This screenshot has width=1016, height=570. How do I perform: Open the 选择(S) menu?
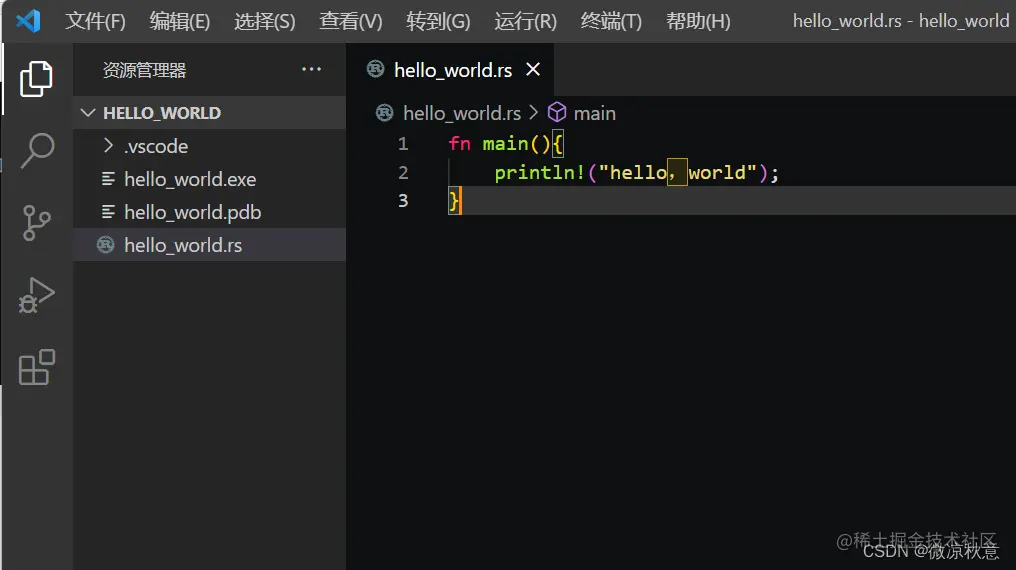click(264, 21)
